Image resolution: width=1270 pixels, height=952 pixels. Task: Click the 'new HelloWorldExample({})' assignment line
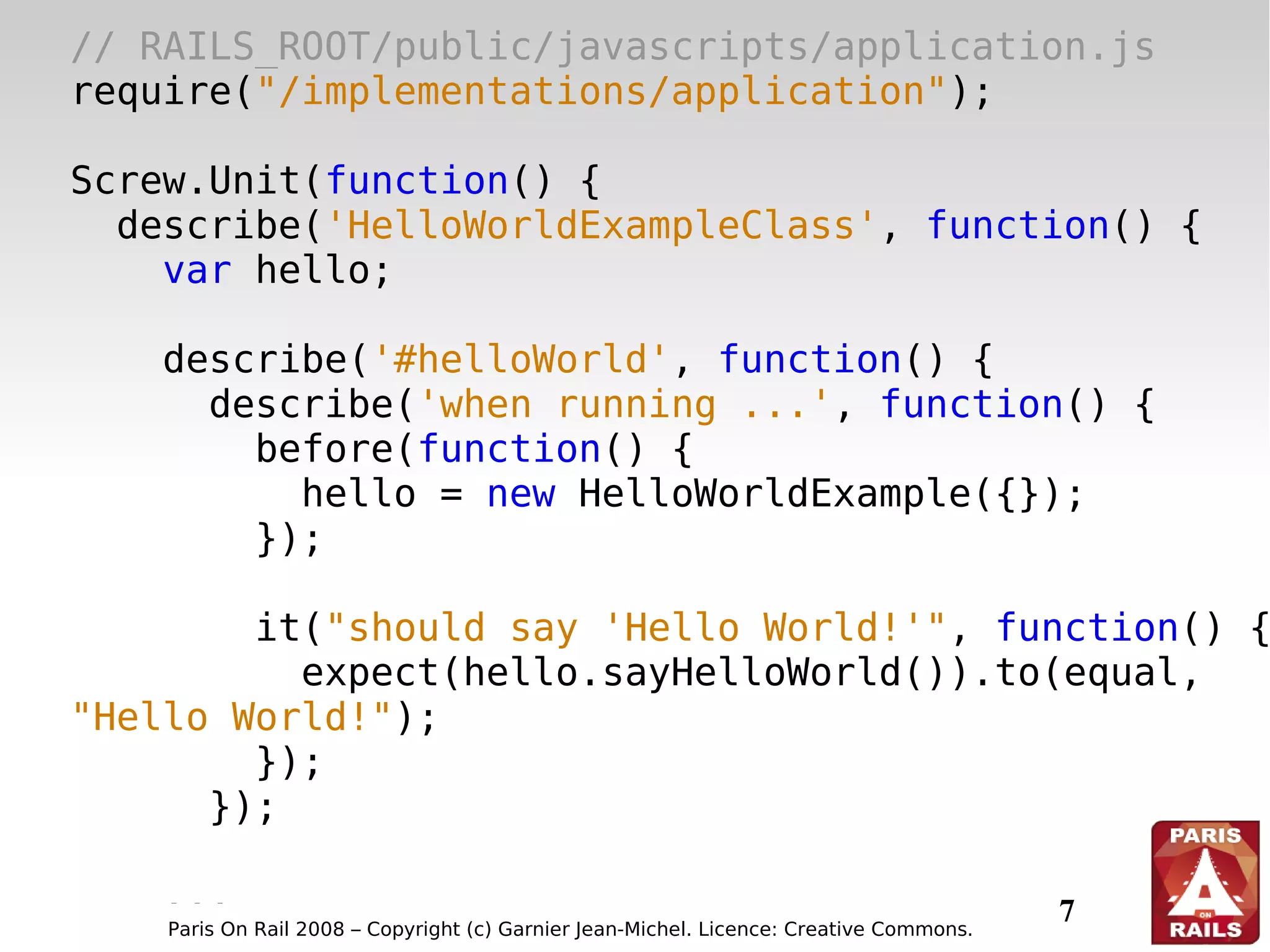pyautogui.click(x=692, y=494)
